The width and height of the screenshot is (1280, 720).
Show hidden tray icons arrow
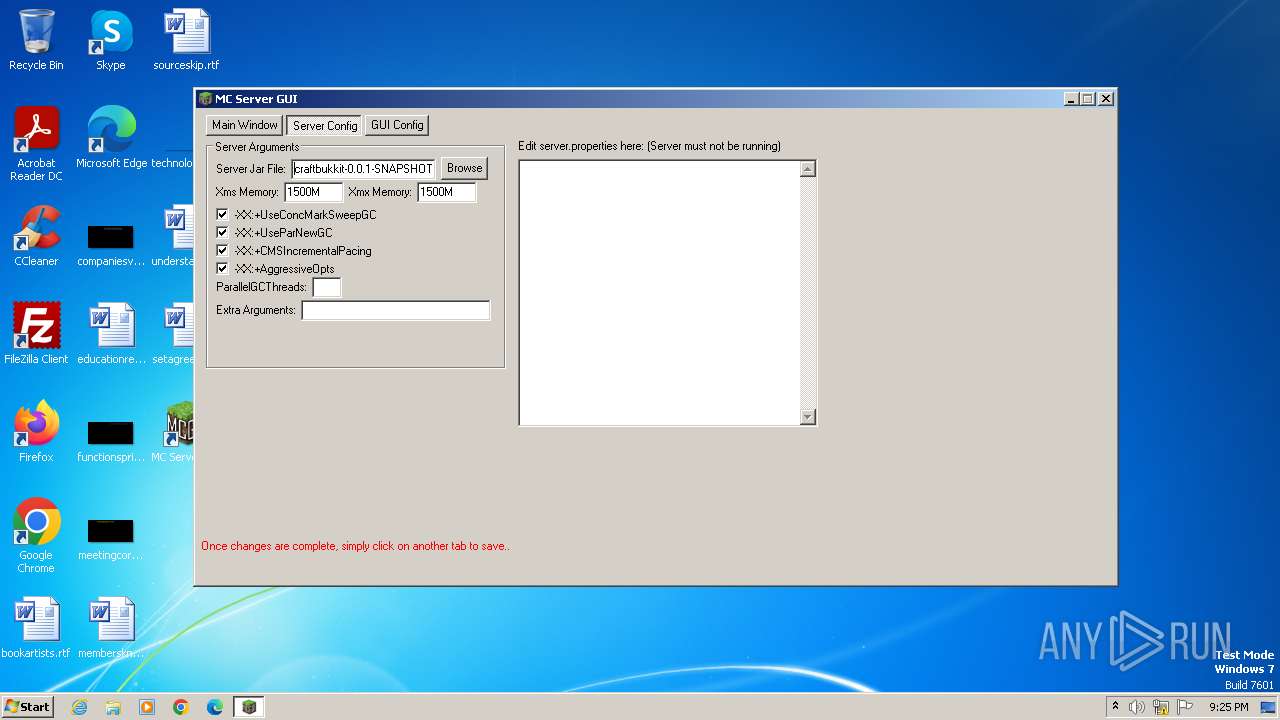coord(1115,706)
